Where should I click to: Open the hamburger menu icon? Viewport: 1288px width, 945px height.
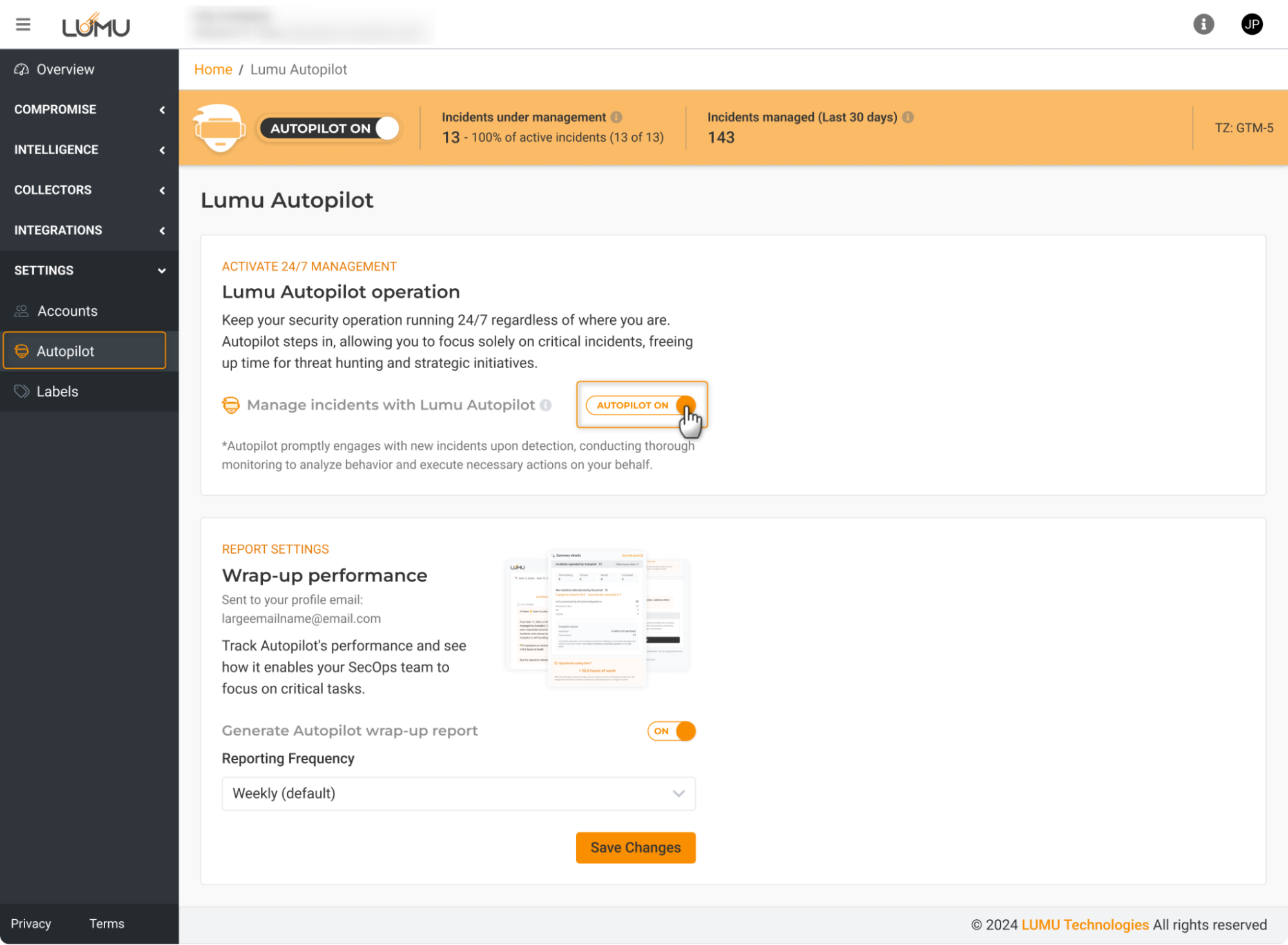23,24
